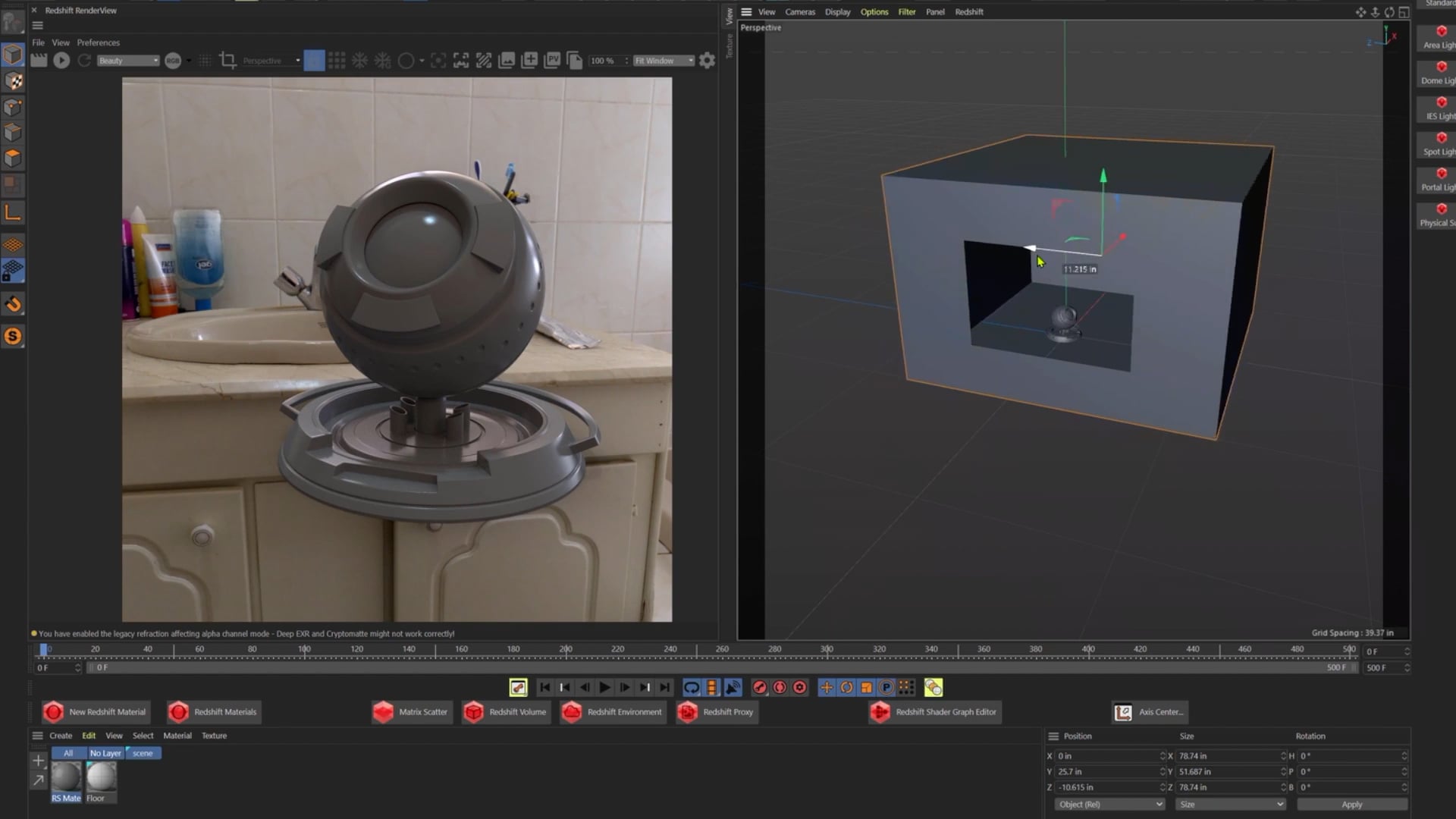Screen dimensions: 1456x819
Task: Open the Object (Rel) coordinate dropdown
Action: click(1109, 804)
